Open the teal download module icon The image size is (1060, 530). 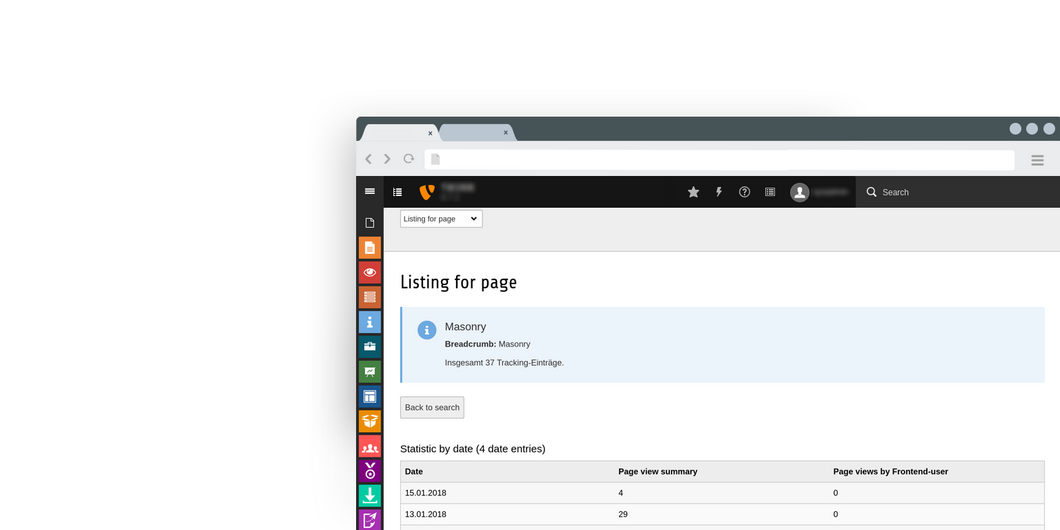pyautogui.click(x=370, y=495)
